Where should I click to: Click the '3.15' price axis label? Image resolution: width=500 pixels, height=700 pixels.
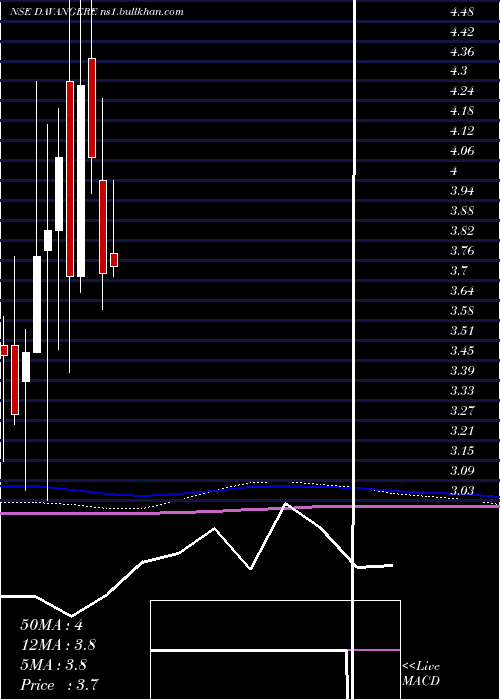tap(462, 450)
